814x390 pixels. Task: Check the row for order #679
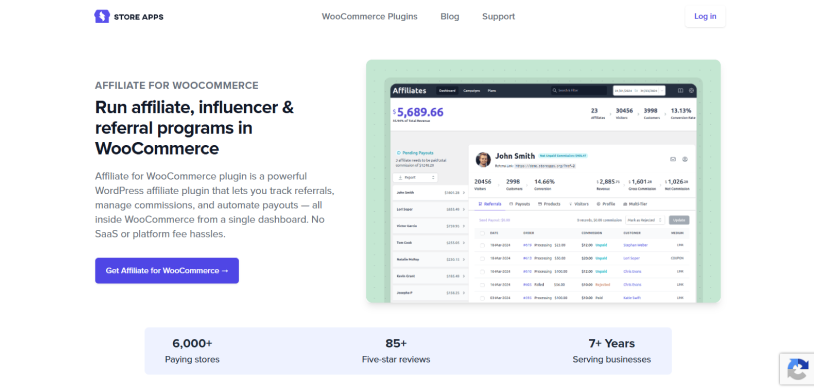[x=482, y=245]
